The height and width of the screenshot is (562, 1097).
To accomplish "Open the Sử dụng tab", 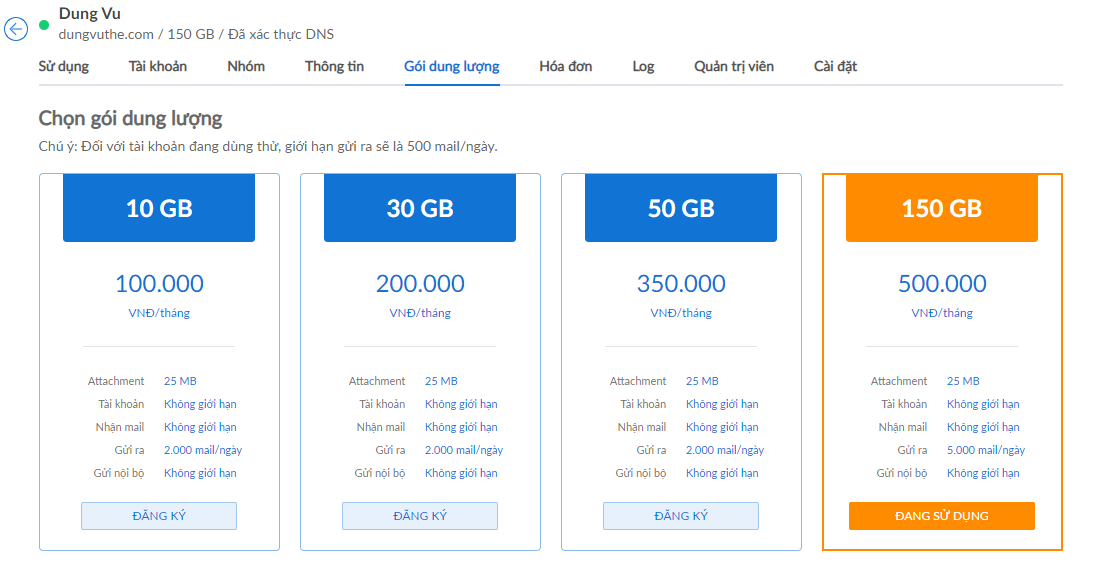I will click(x=64, y=66).
